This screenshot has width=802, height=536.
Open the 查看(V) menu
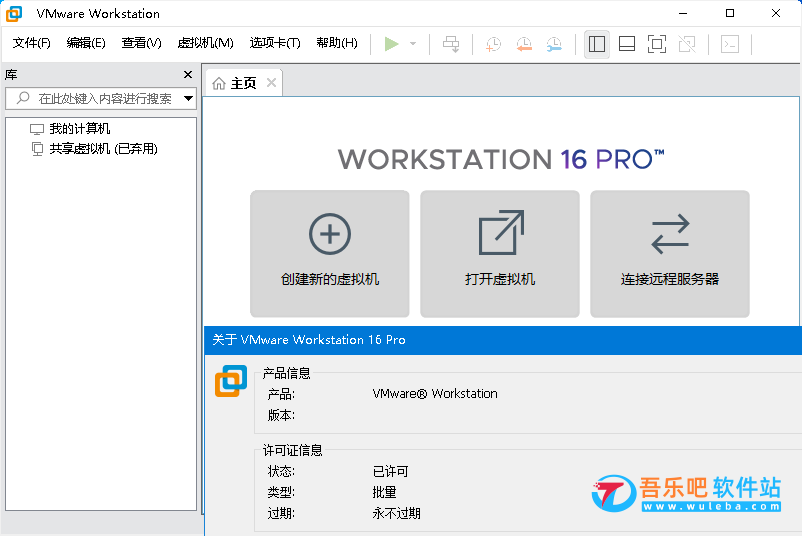pos(141,43)
